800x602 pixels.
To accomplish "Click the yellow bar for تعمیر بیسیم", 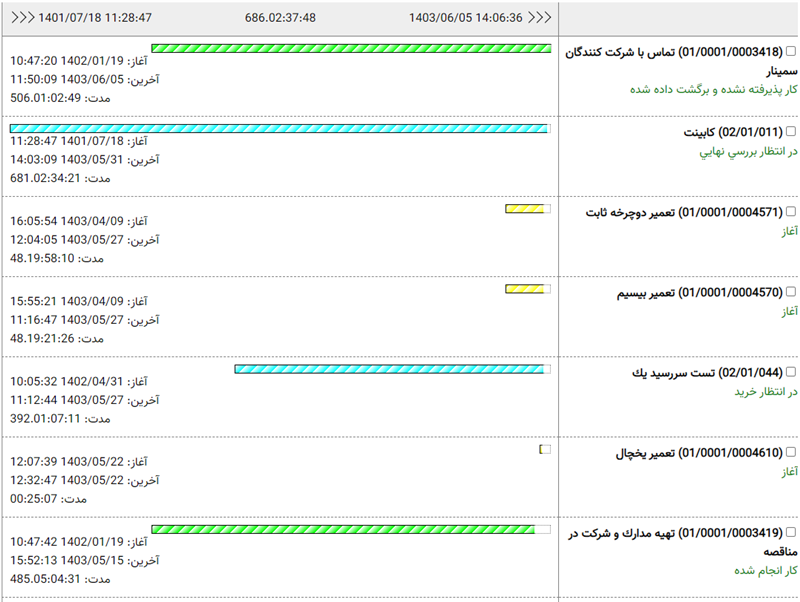I will [x=525, y=289].
